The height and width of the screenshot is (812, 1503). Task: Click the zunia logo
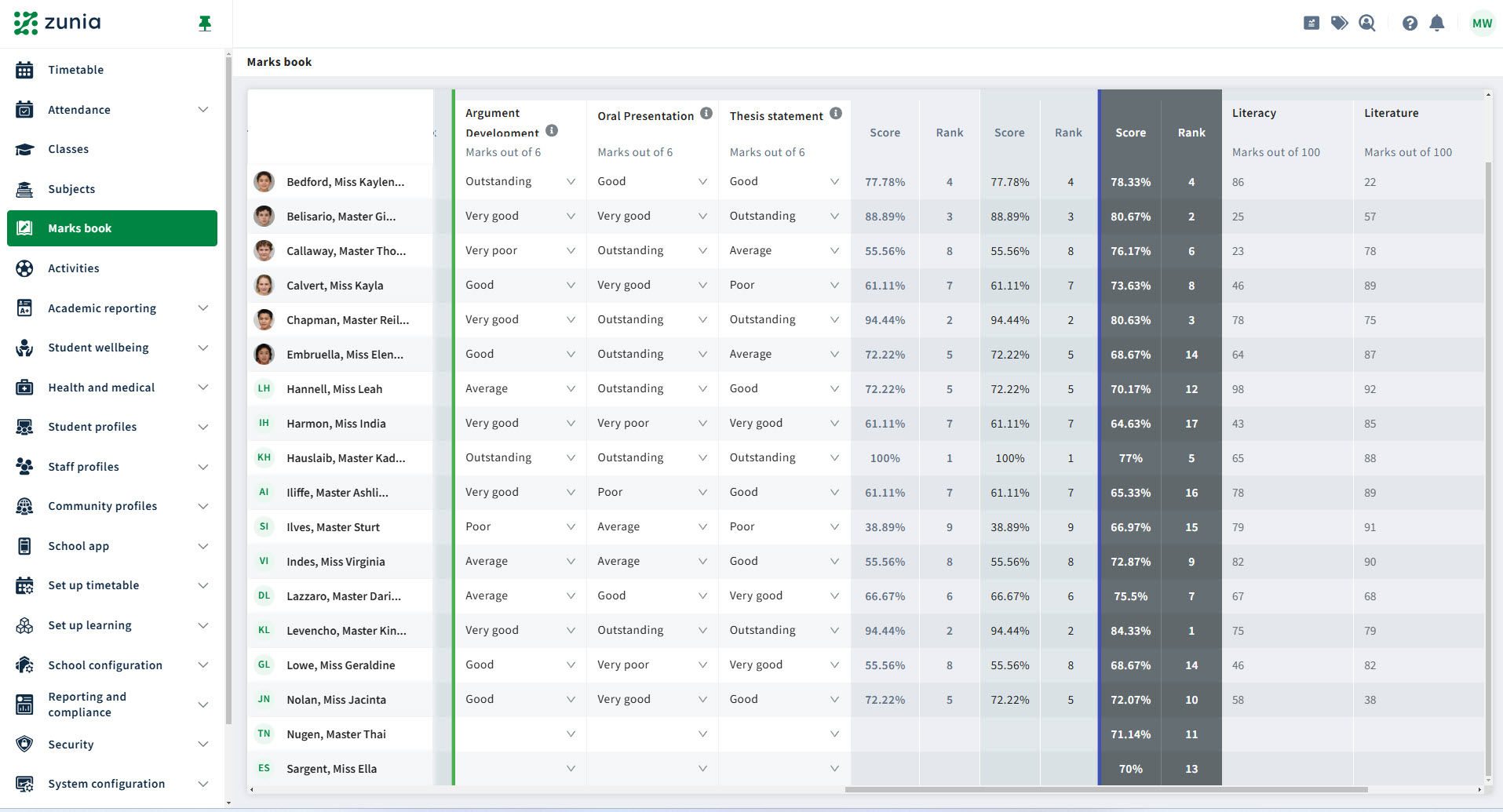pos(57,23)
